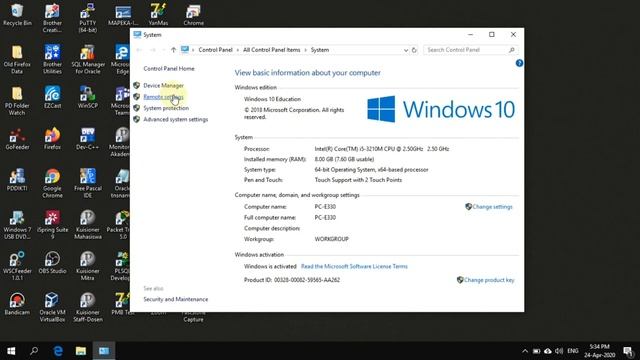This screenshot has height=360, width=640.
Task: Select Firefox desktop icon
Action: coord(52,139)
